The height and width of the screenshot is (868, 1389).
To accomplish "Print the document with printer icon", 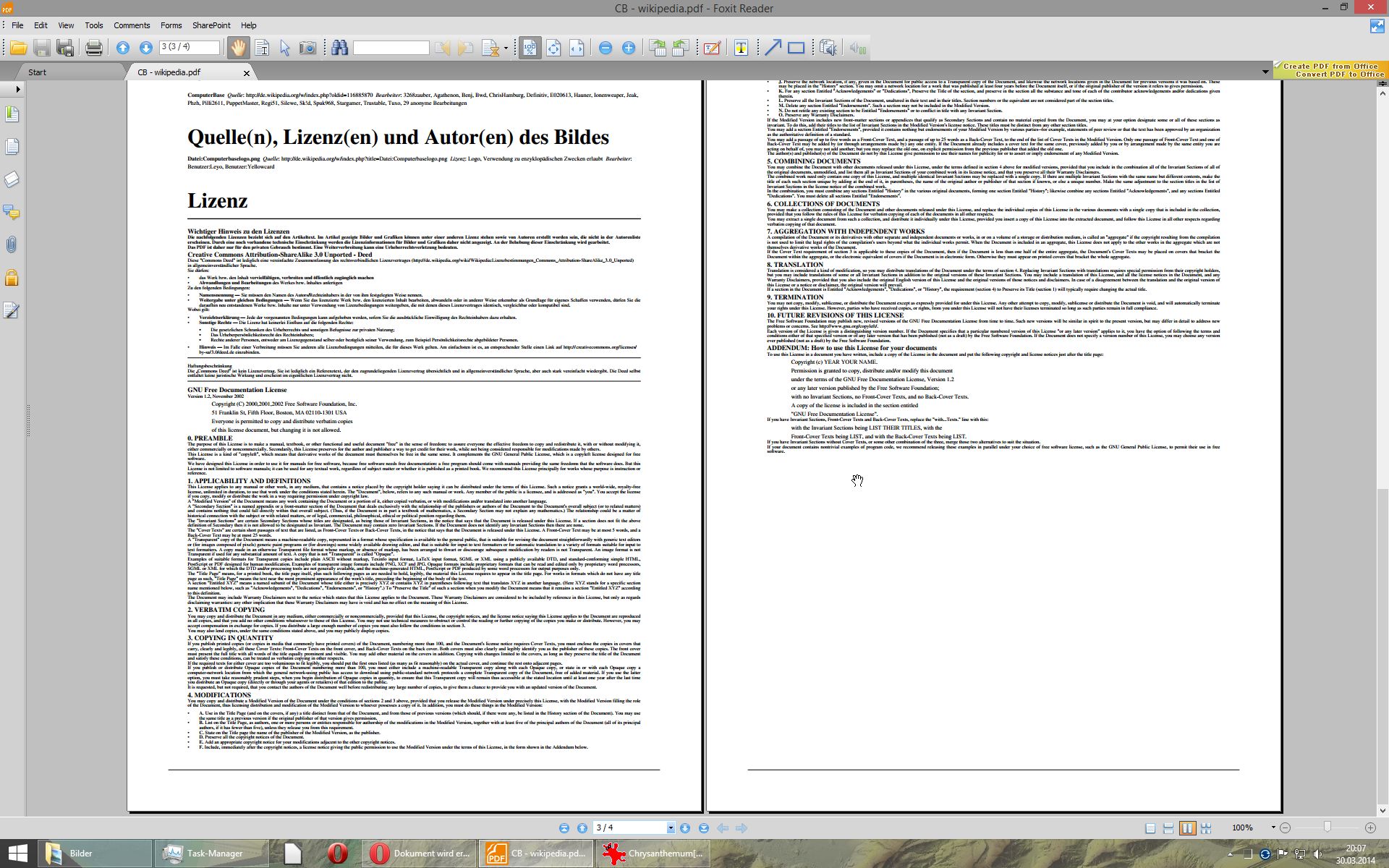I will [x=93, y=48].
